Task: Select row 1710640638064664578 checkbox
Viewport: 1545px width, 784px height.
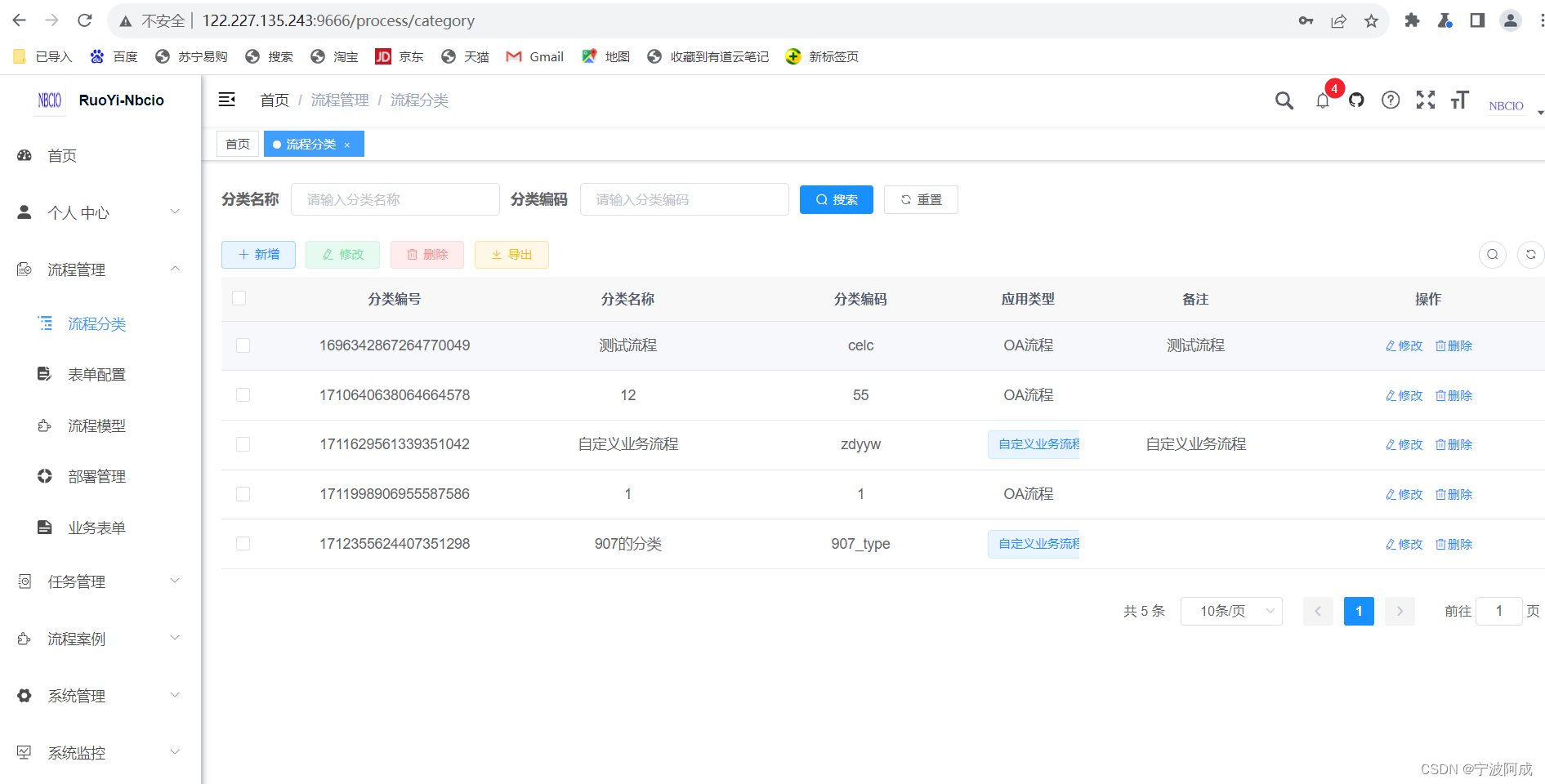Action: 243,395
